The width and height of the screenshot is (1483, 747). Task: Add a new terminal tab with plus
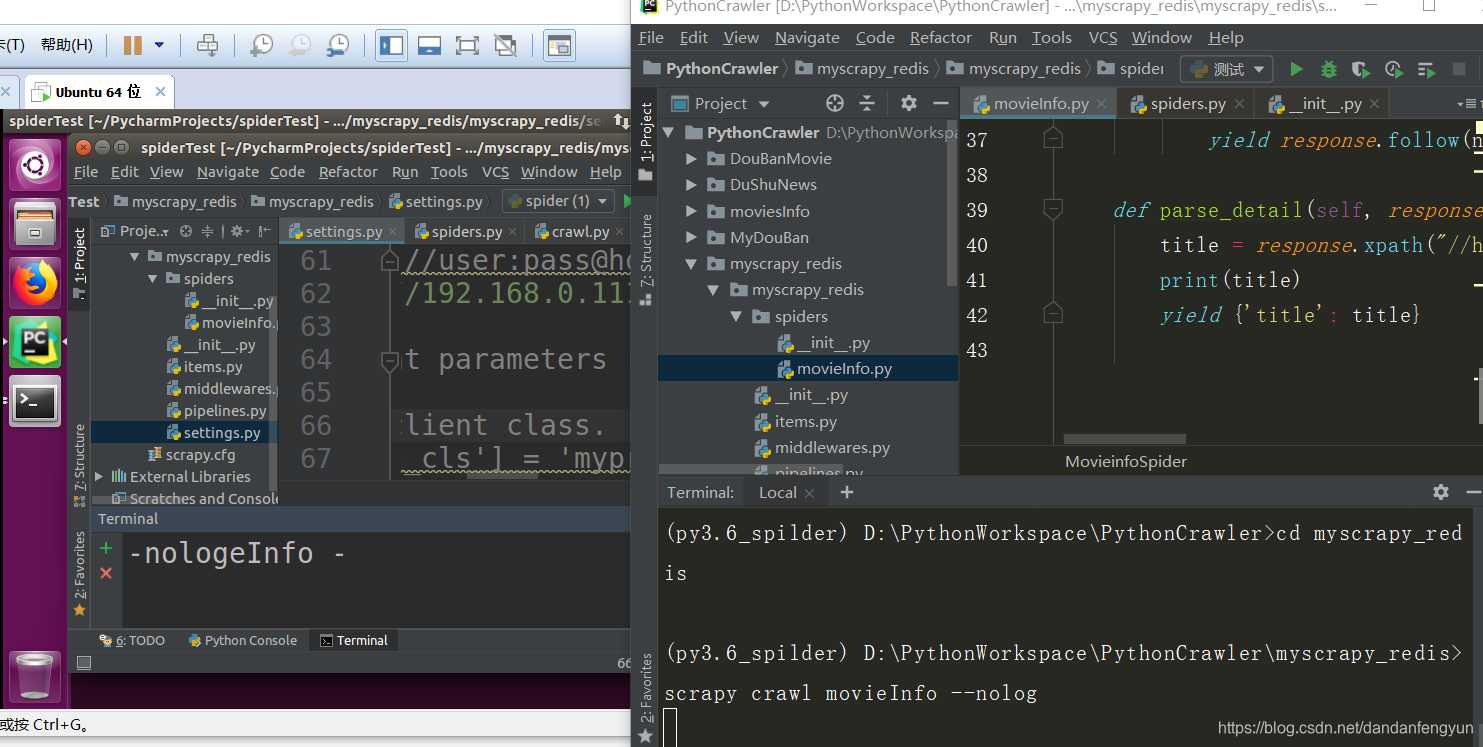[x=846, y=492]
